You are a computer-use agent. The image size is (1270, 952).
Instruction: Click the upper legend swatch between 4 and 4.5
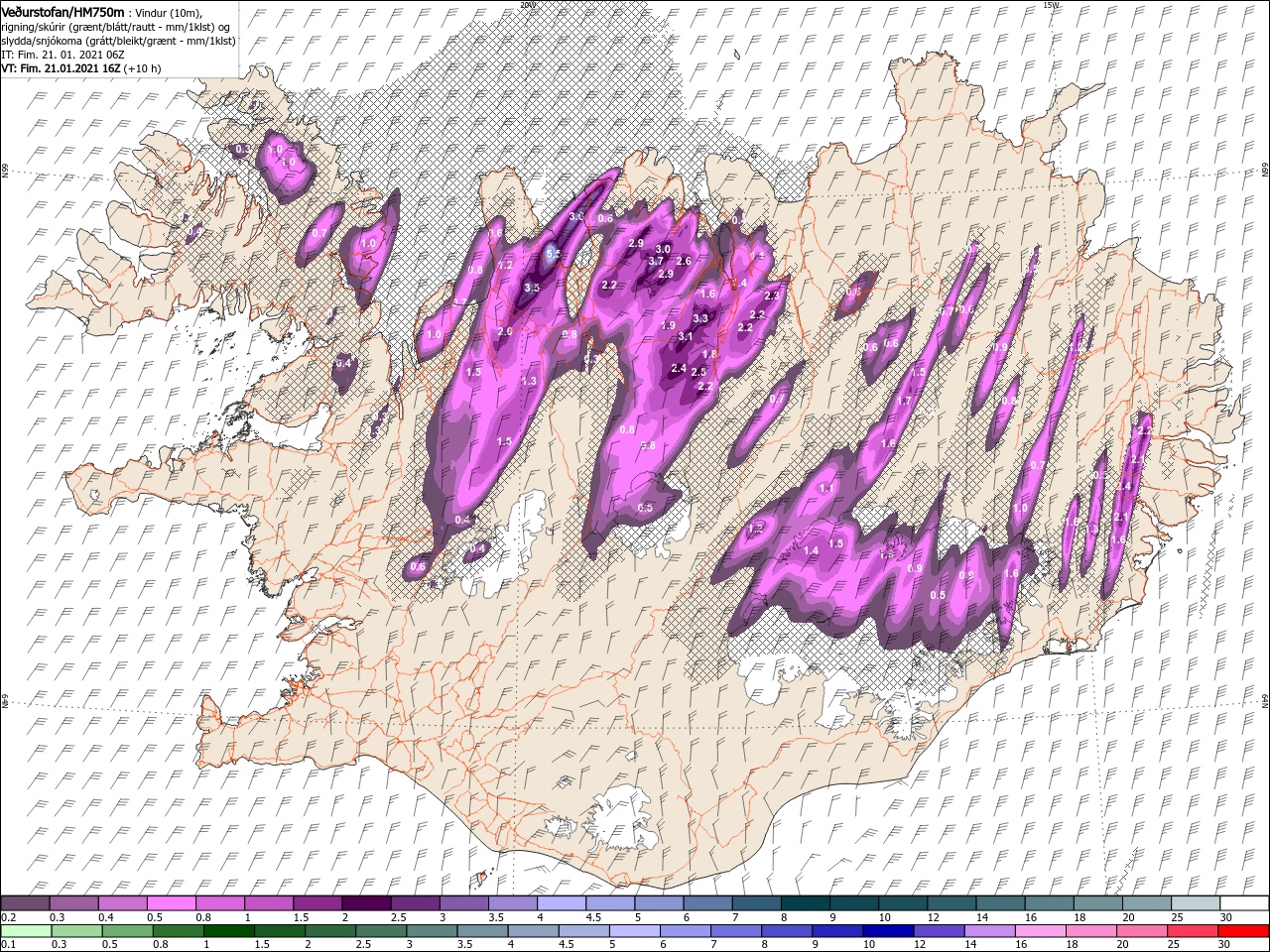click(561, 903)
